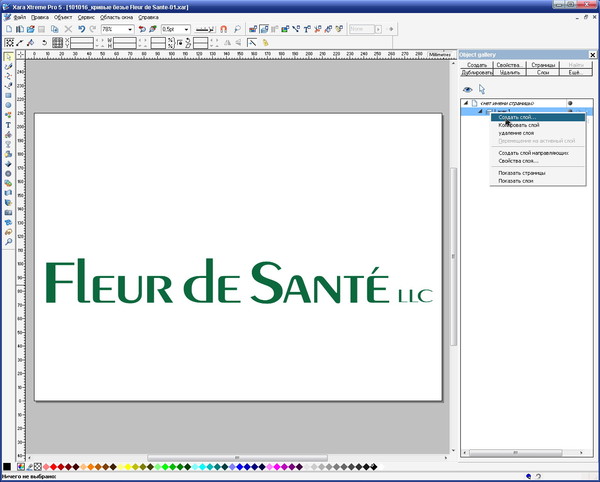This screenshot has width=600, height=482.
Task: Pick the Freehand drawing tool
Action: coord(8,67)
